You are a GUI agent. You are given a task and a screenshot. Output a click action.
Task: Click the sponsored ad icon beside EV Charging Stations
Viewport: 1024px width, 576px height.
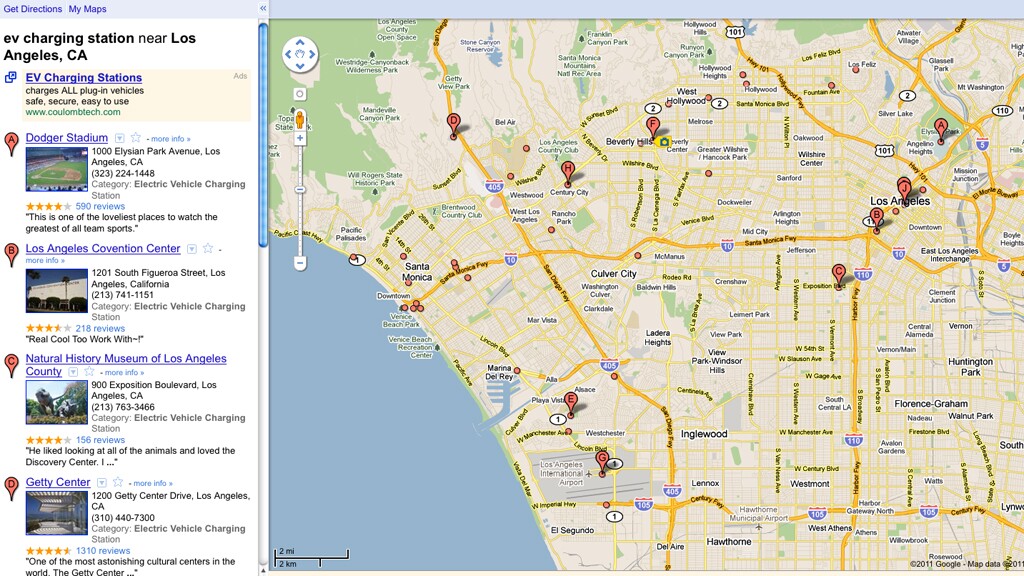[10, 78]
